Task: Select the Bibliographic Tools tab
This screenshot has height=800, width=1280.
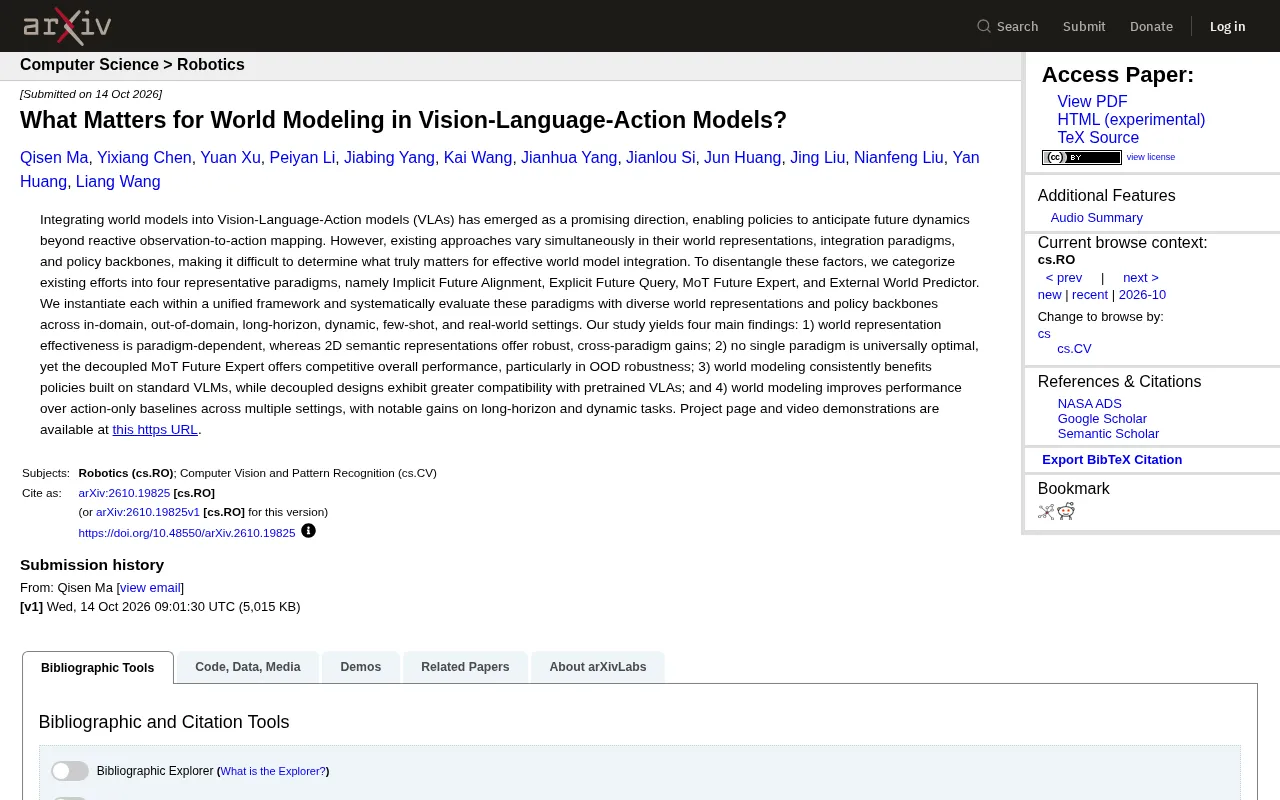Action: pos(98,668)
